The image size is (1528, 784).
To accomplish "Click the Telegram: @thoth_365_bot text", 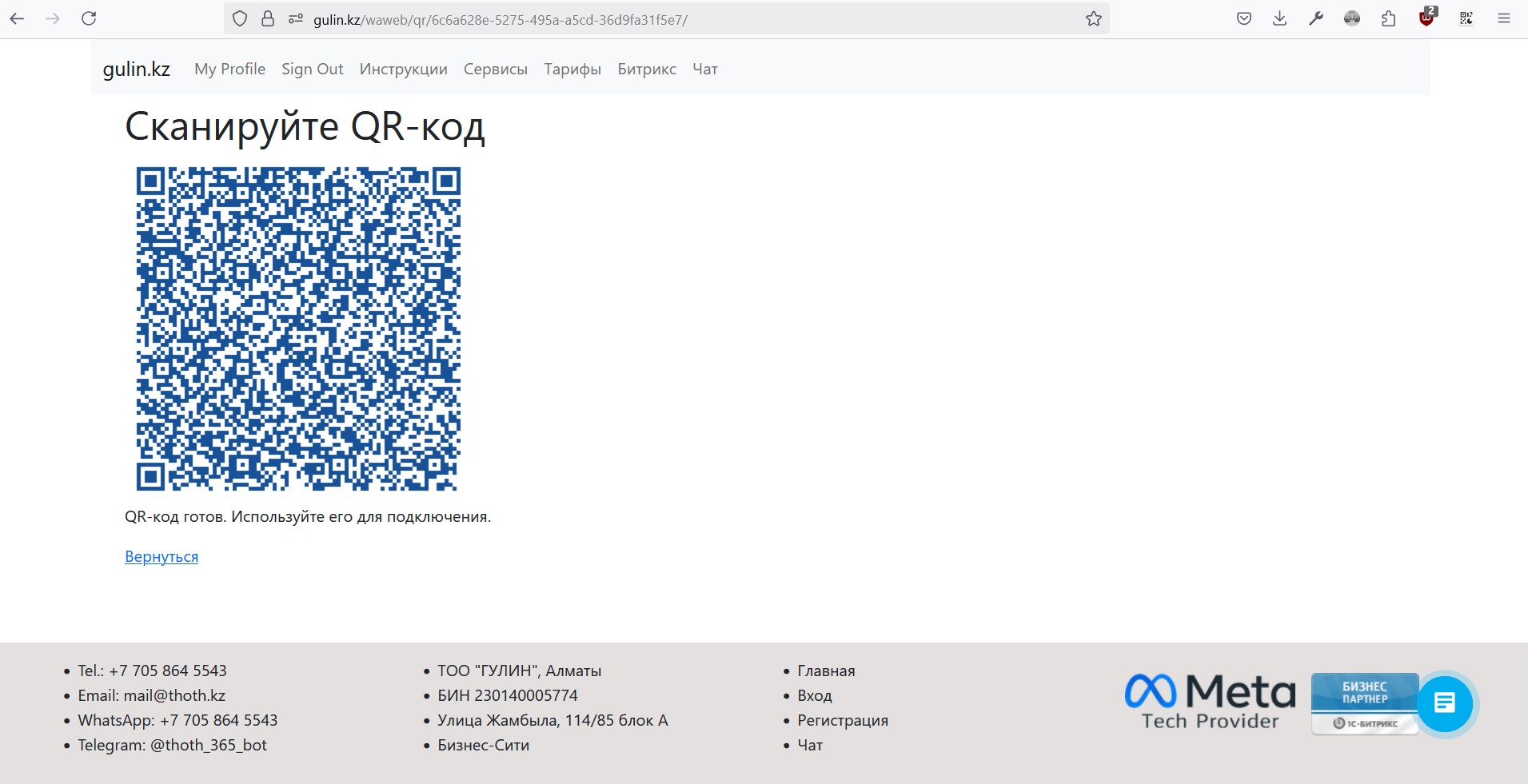I will pyautogui.click(x=172, y=746).
